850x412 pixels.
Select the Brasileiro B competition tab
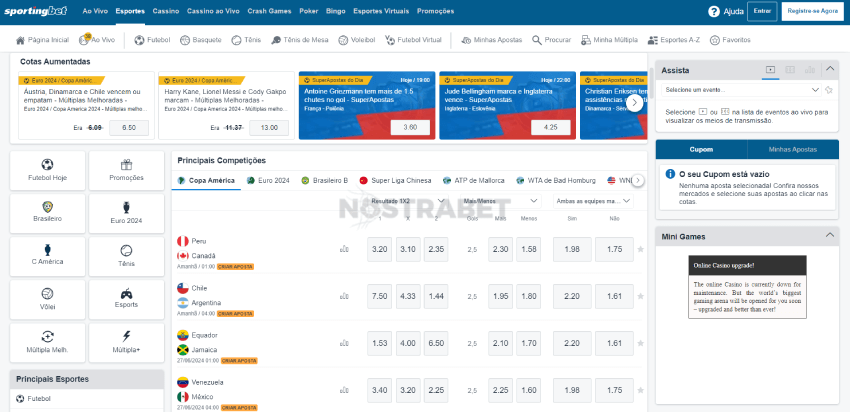[x=324, y=181]
